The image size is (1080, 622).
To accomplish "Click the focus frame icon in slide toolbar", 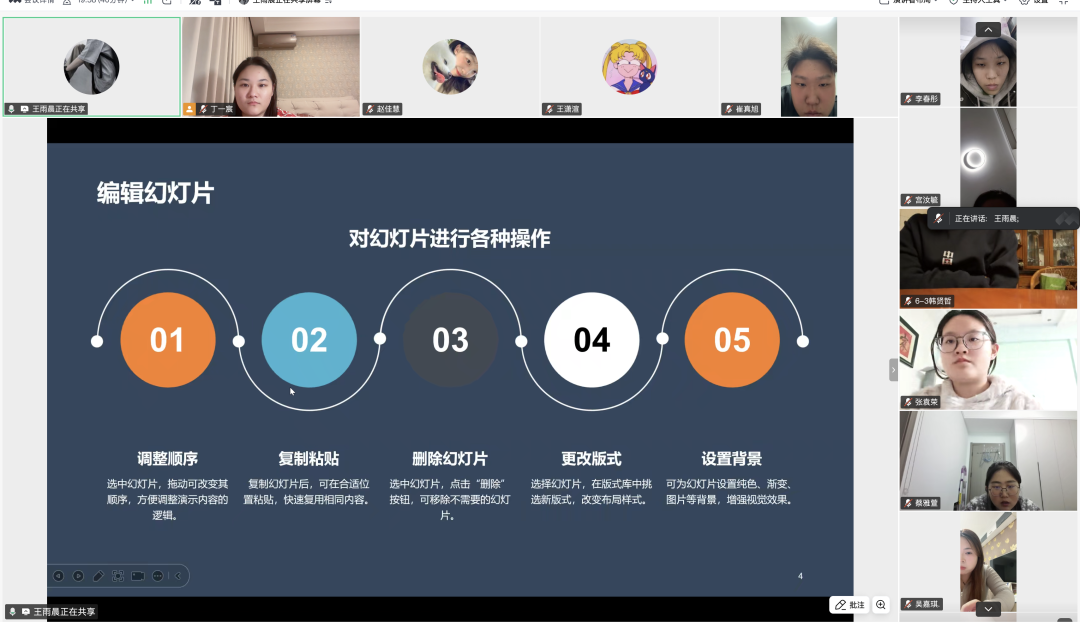I will click(x=118, y=576).
